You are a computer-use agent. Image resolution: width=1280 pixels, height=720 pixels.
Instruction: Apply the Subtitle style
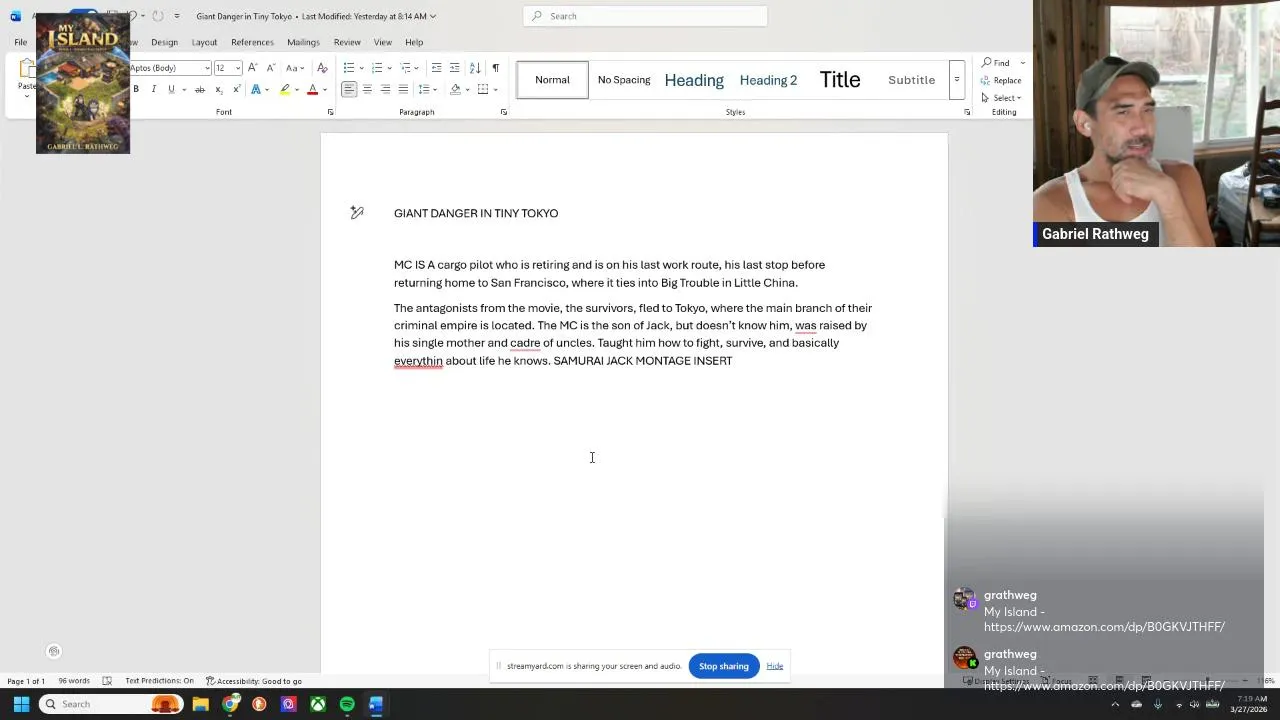[912, 80]
